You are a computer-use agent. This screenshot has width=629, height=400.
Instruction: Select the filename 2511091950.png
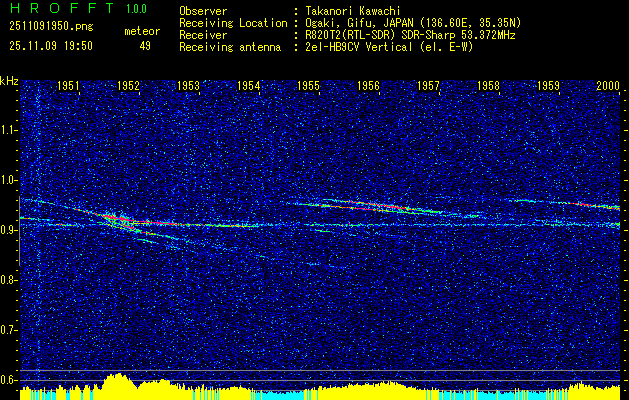pyautogui.click(x=51, y=27)
